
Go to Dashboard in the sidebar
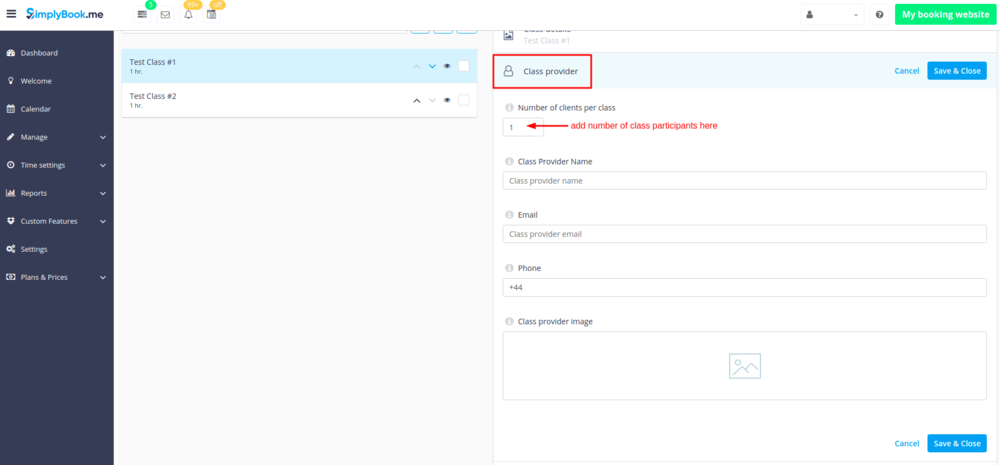pyautogui.click(x=39, y=53)
